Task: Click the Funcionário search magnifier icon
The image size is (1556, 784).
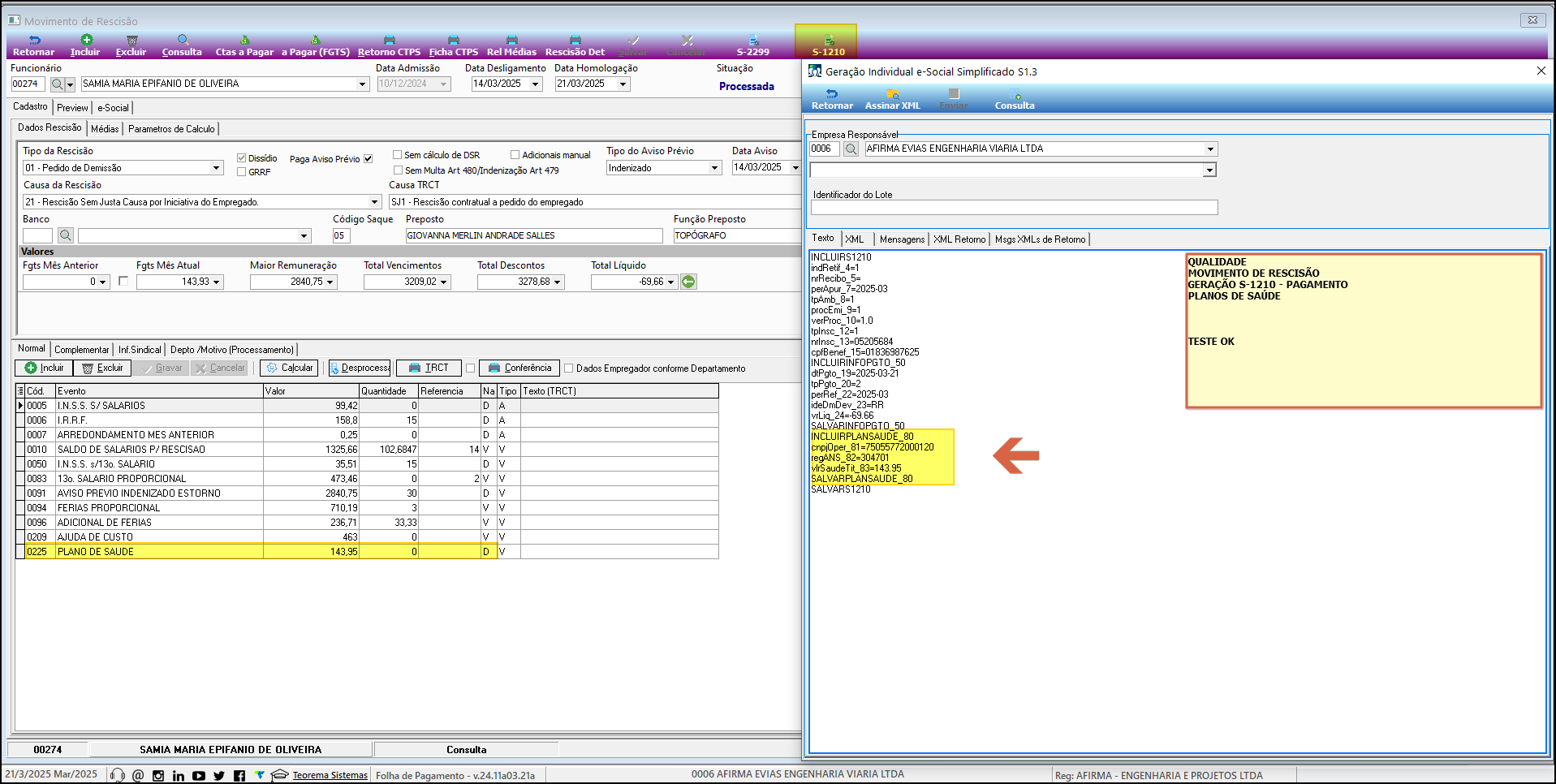Action: pyautogui.click(x=58, y=84)
